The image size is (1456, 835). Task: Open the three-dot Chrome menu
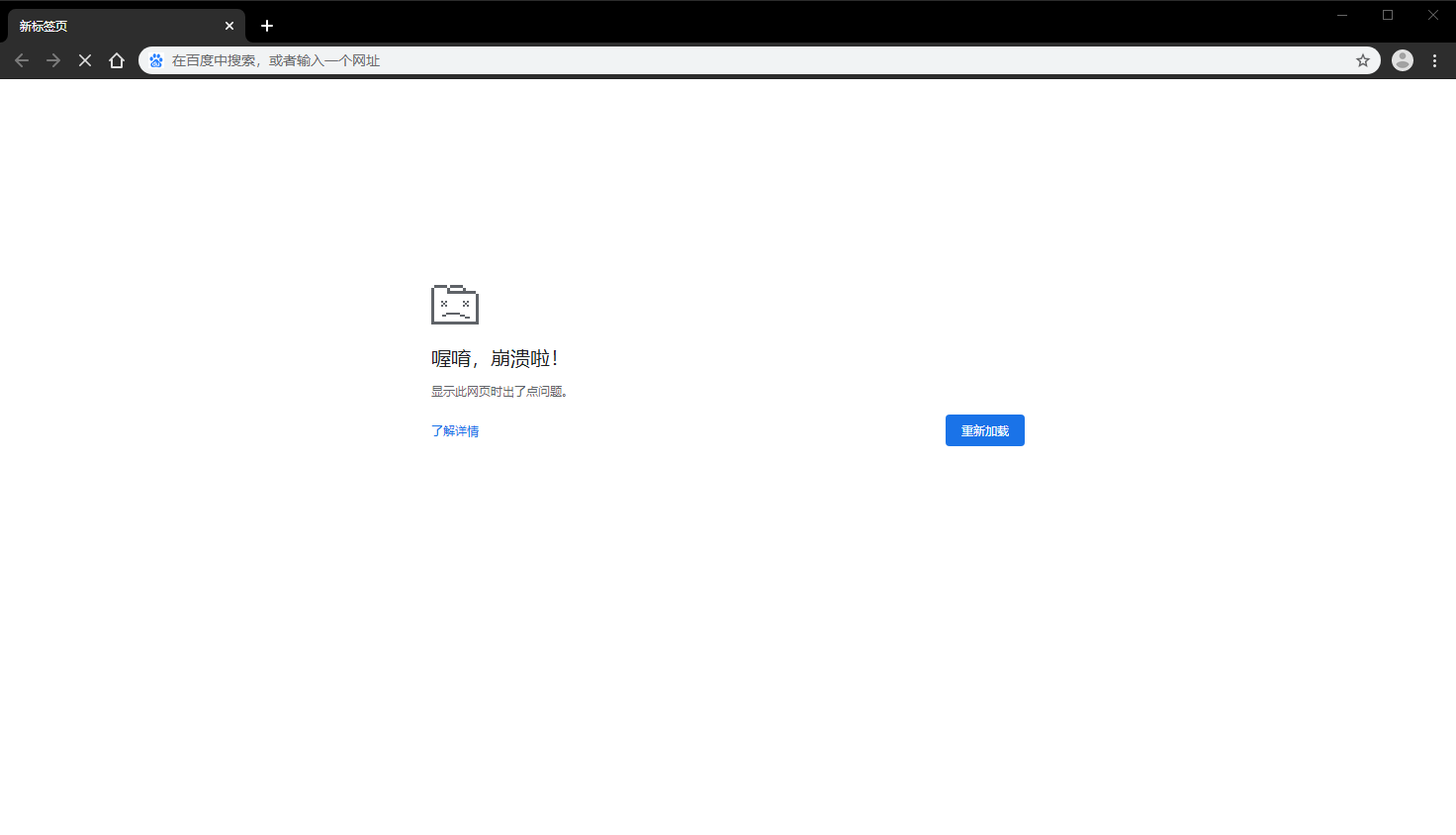coord(1434,60)
